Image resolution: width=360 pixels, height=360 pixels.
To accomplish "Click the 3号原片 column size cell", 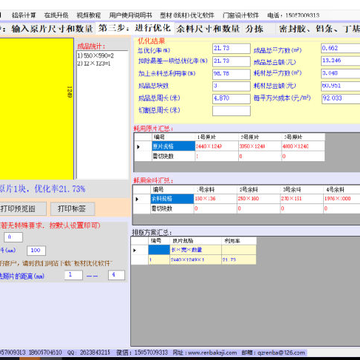I will pos(303,146).
